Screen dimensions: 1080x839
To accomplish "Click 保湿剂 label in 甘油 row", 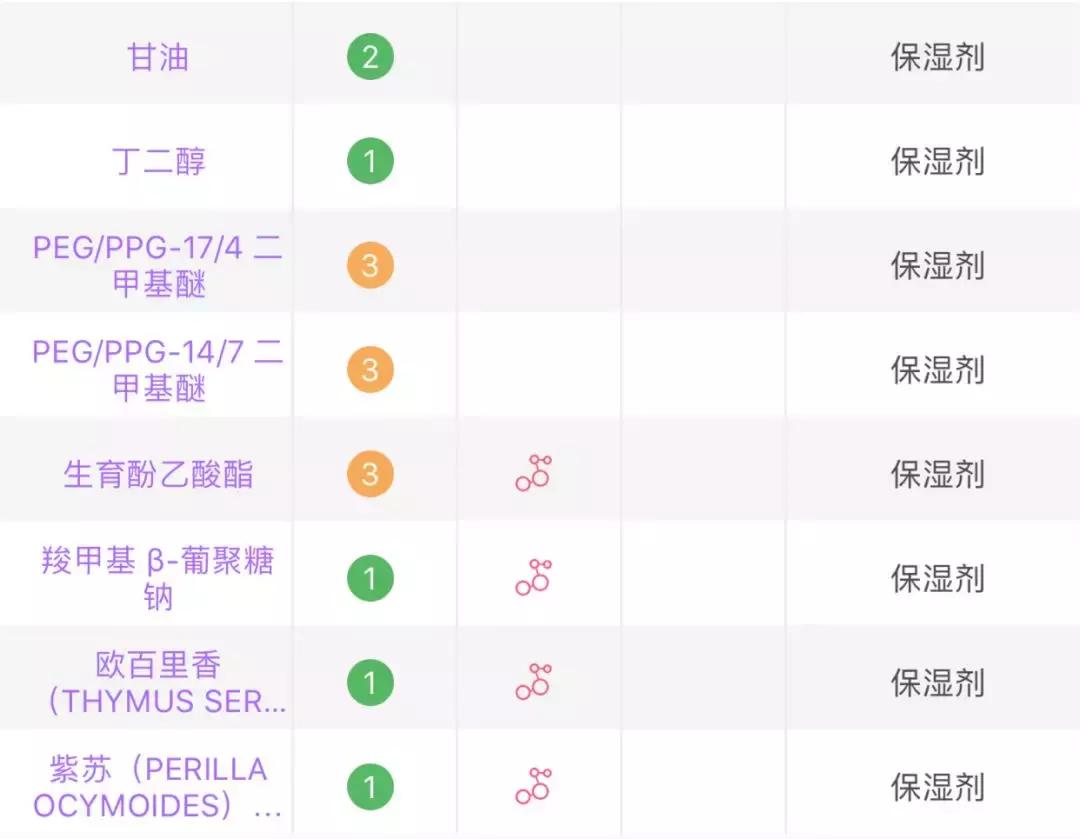I will (937, 56).
